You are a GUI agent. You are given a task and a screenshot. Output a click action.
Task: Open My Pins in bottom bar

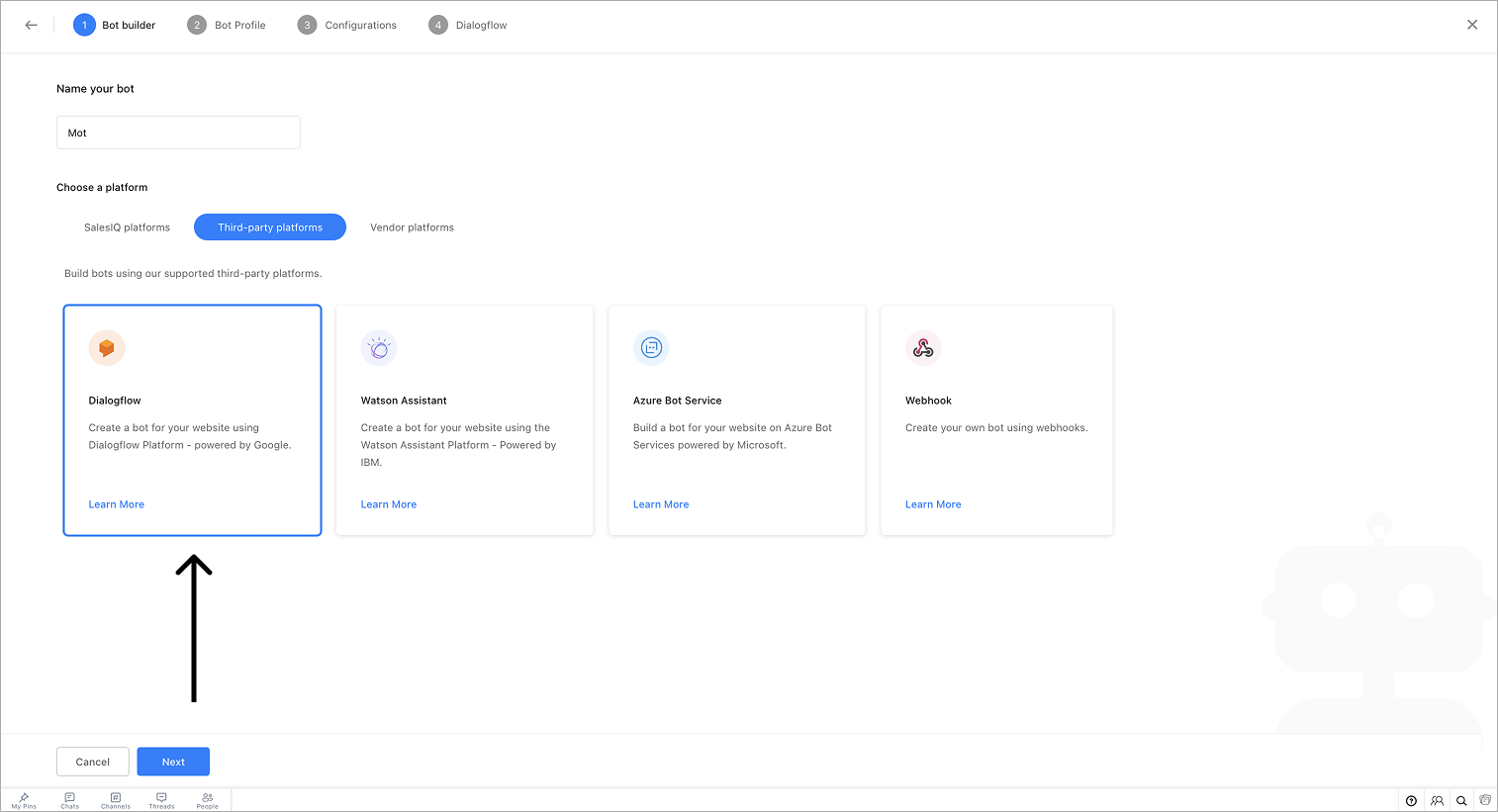coord(24,800)
